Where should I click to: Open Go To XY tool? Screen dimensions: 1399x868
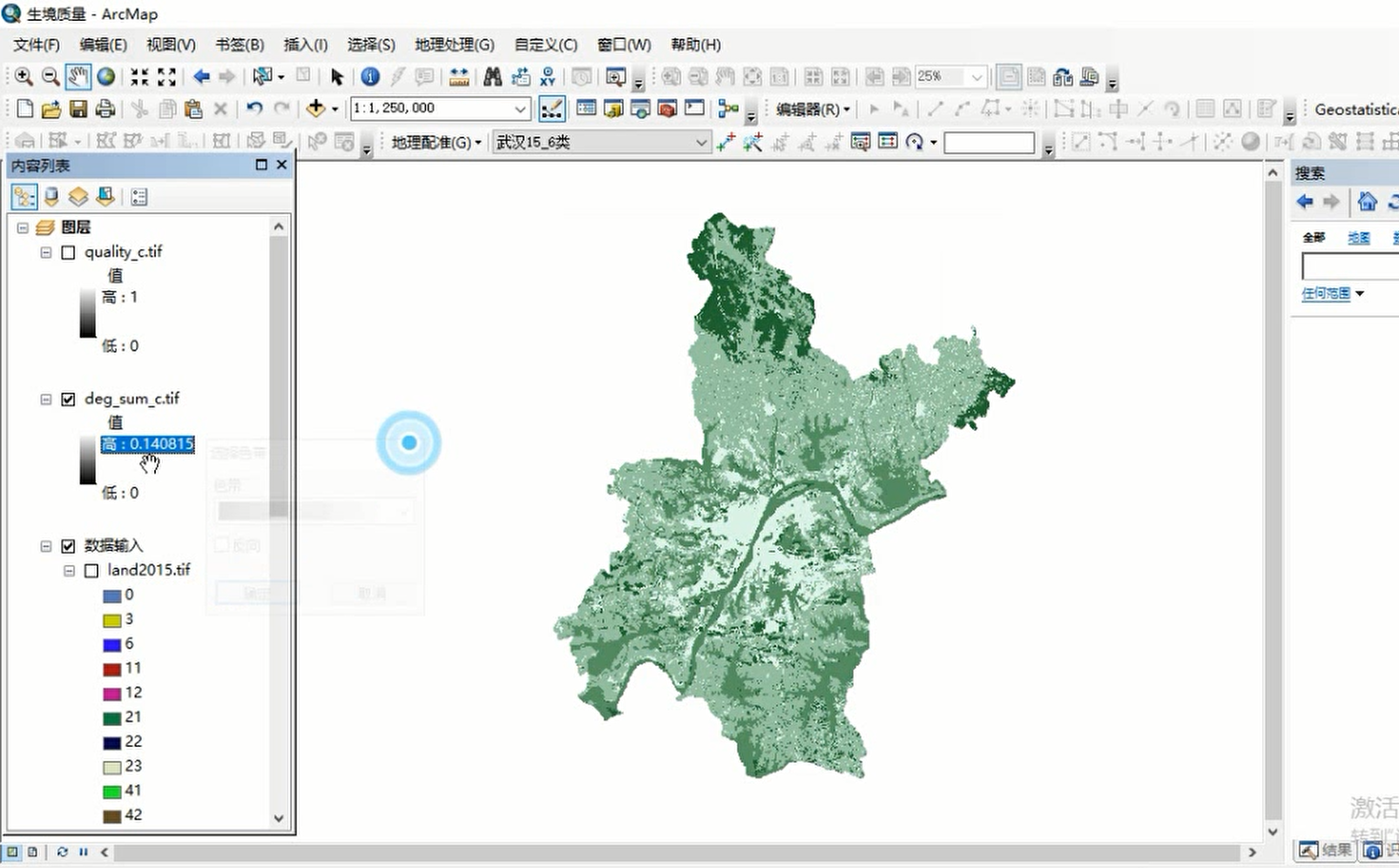coord(548,77)
